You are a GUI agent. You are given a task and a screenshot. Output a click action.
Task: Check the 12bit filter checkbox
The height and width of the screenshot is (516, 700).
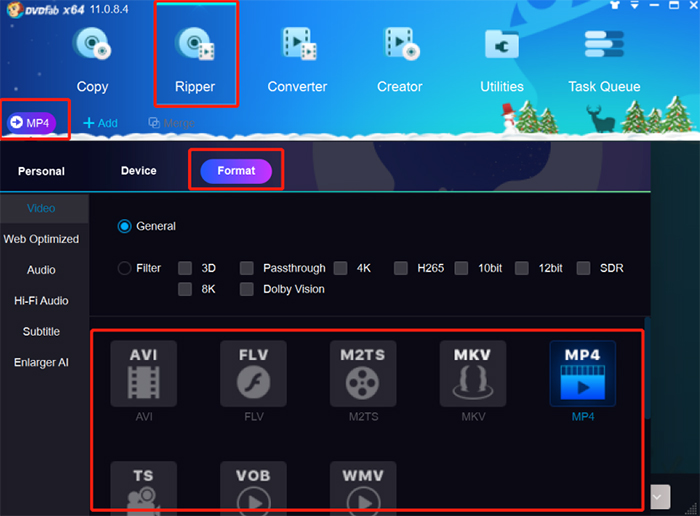[522, 268]
